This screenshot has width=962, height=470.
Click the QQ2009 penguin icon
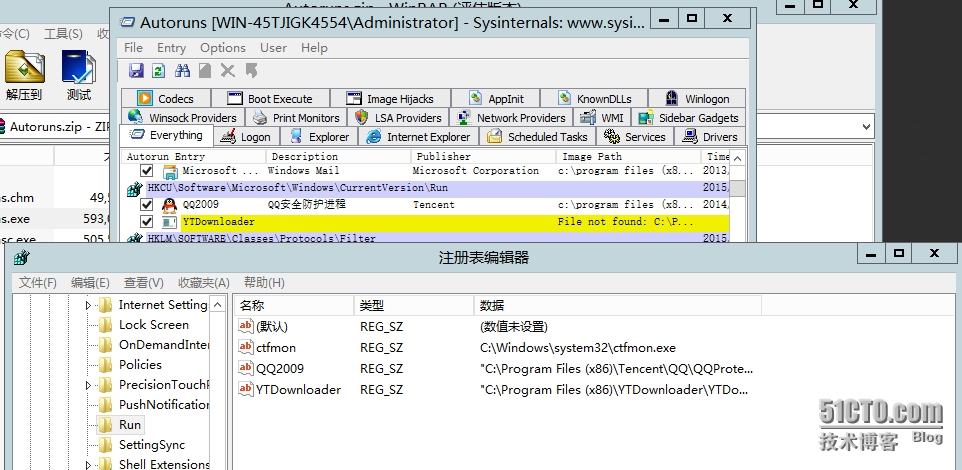click(x=170, y=205)
